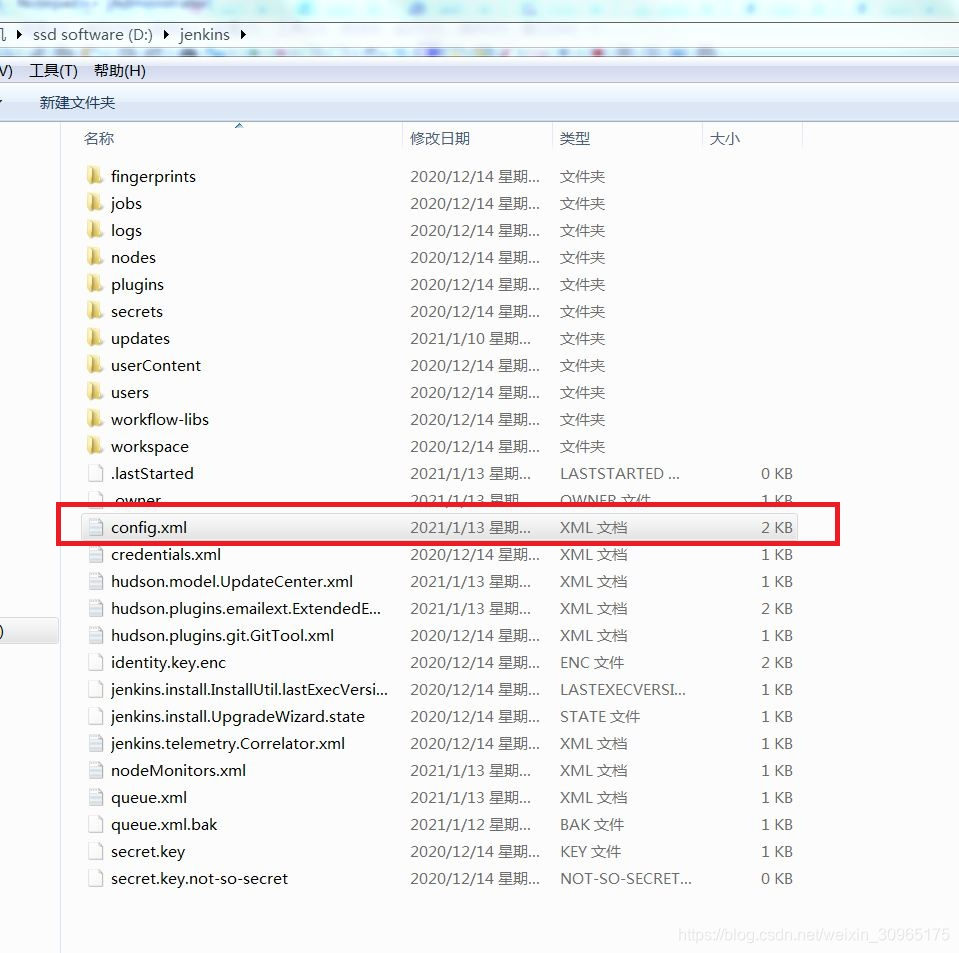Select the plugins folder name
The height and width of the screenshot is (953, 959).
click(x=138, y=284)
